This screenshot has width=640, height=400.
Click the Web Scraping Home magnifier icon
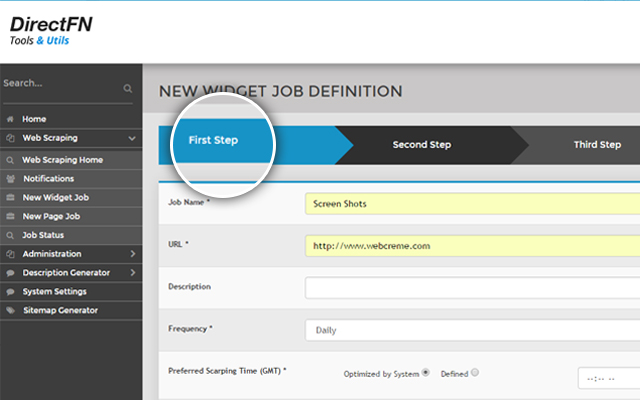point(10,160)
